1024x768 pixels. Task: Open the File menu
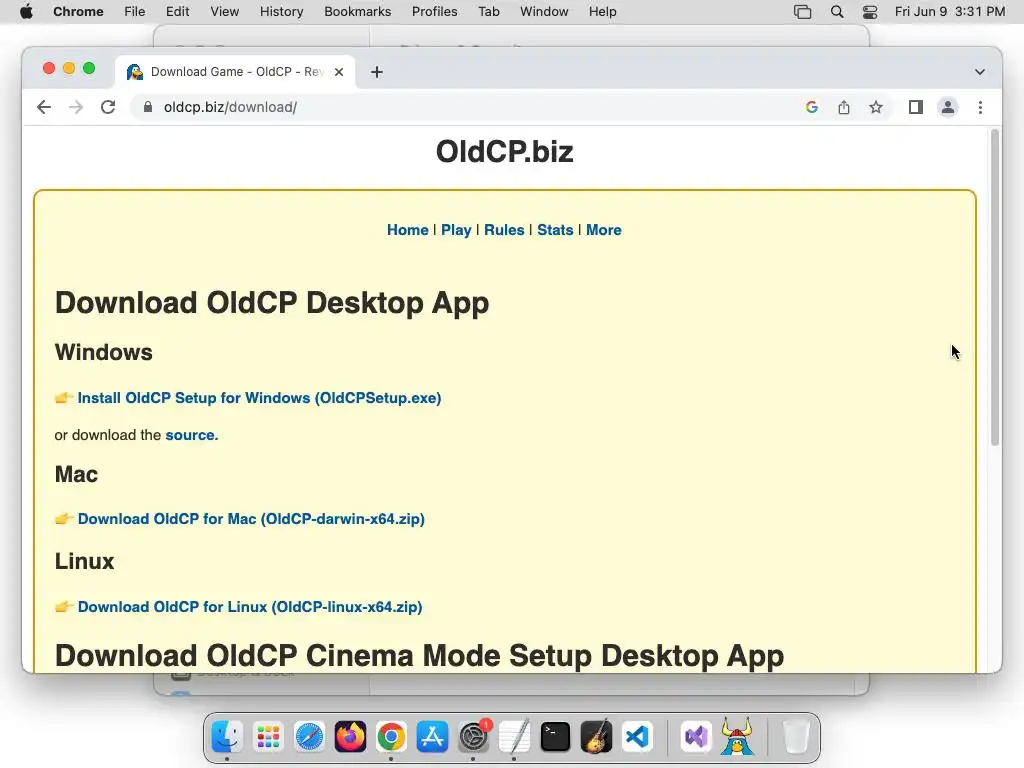coord(135,12)
